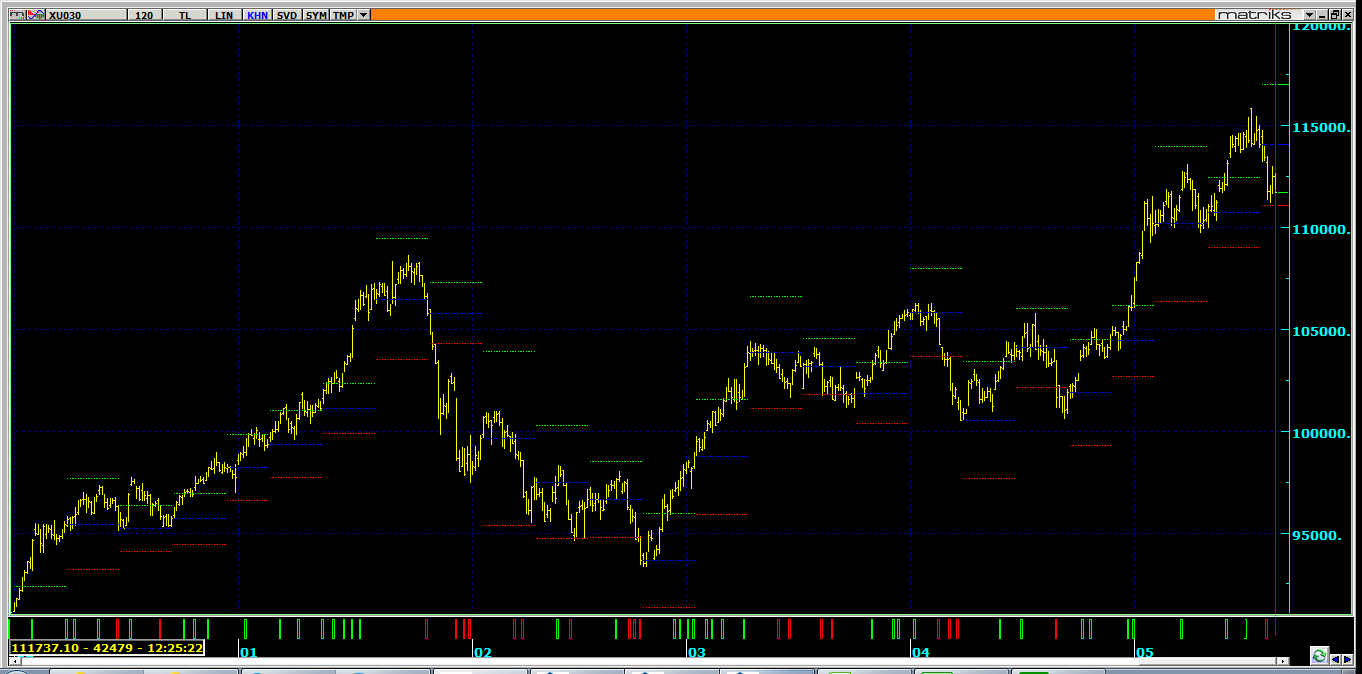This screenshot has width=1362, height=674.
Task: Click the SYM button
Action: tap(316, 15)
